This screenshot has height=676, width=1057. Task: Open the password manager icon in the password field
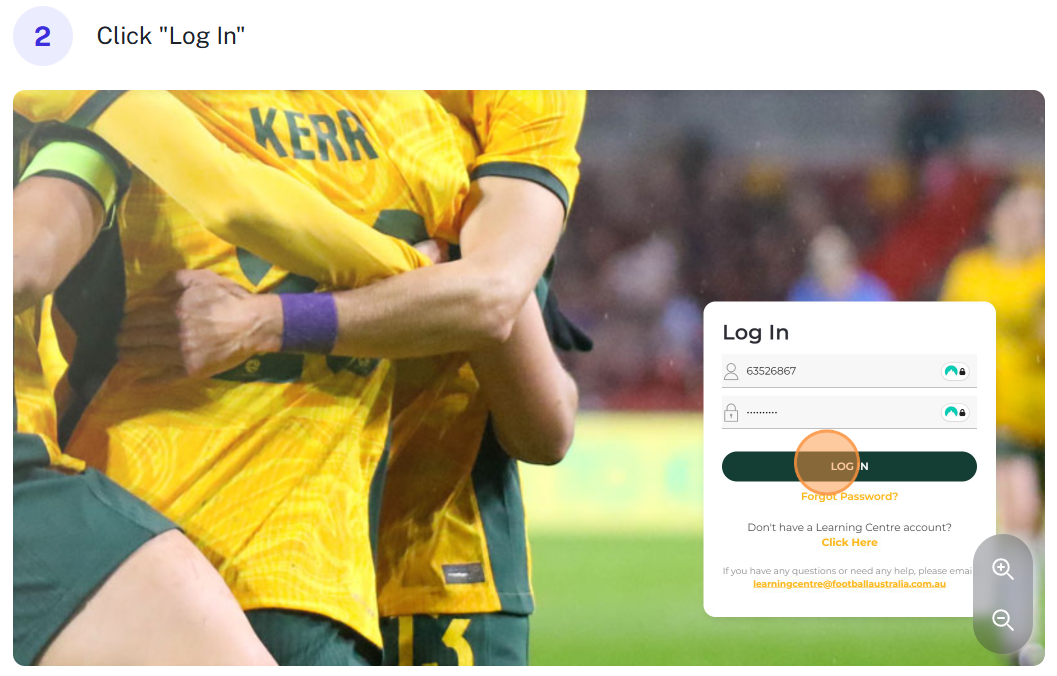pyautogui.click(x=955, y=412)
